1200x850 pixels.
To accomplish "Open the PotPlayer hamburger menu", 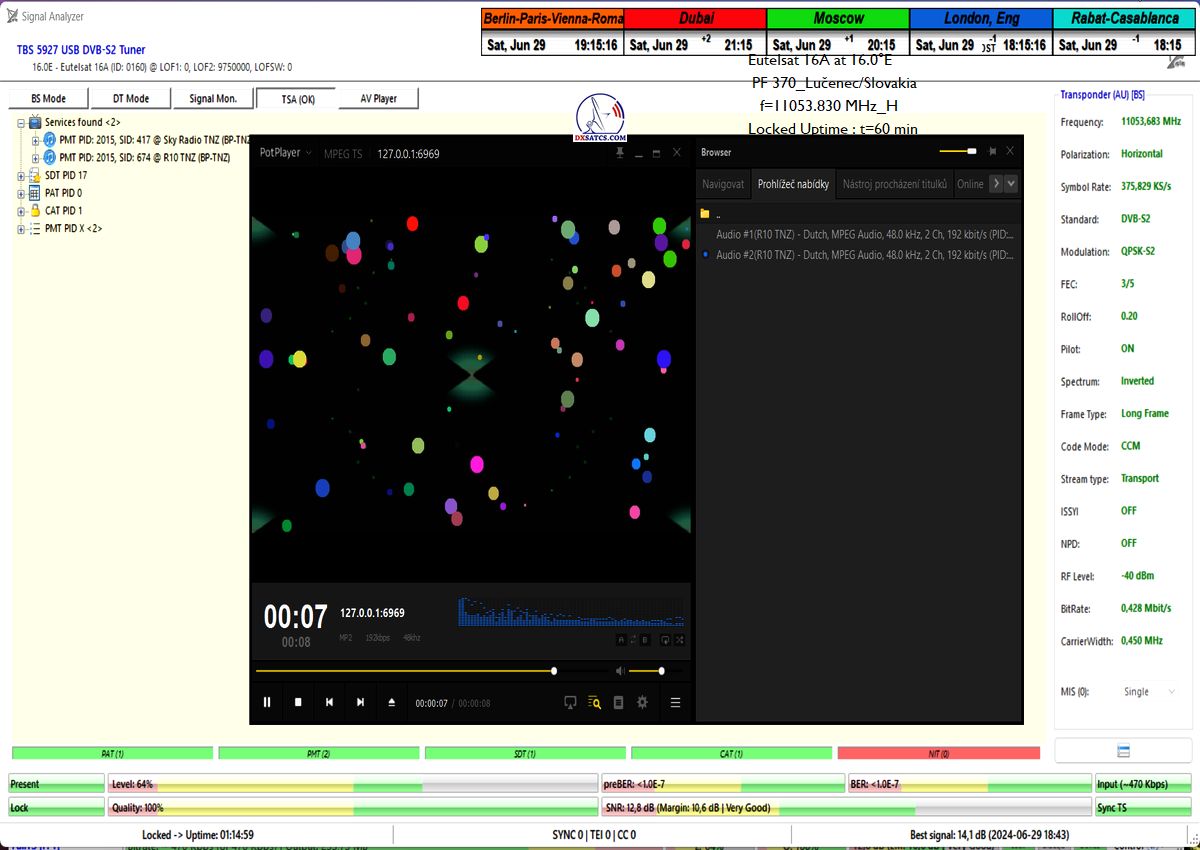I will (x=675, y=702).
